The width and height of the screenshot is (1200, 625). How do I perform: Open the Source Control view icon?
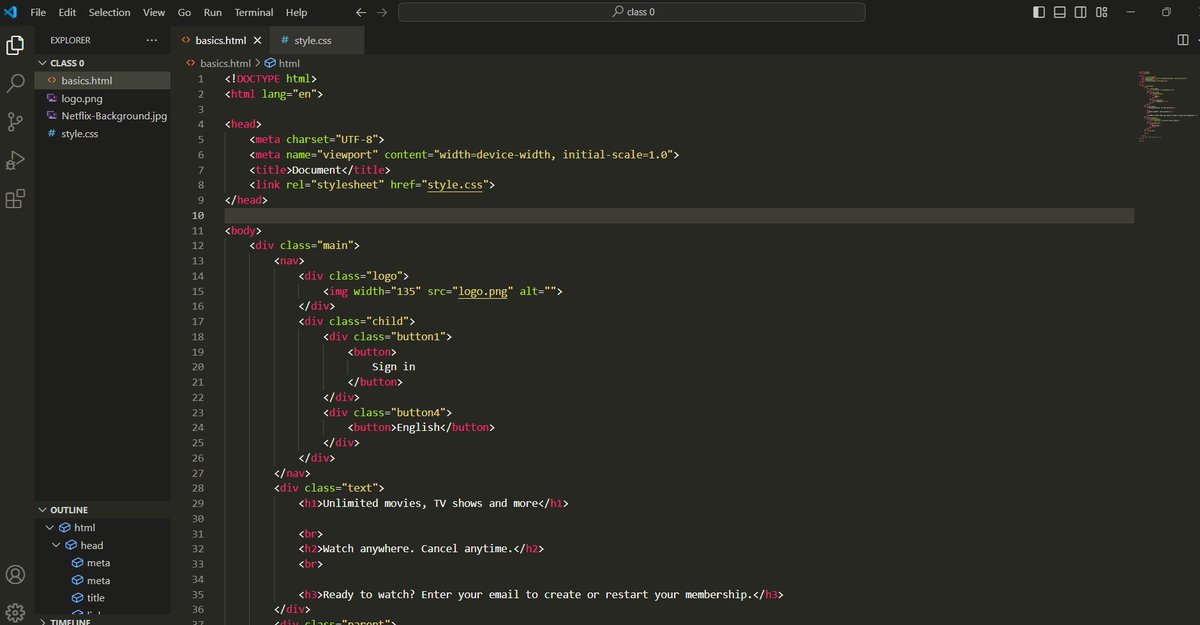point(15,122)
